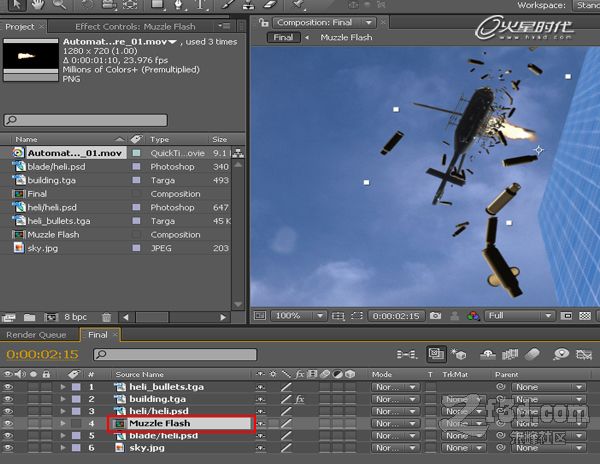Create new folder in Project panel
The height and width of the screenshot is (464, 600).
29,317
